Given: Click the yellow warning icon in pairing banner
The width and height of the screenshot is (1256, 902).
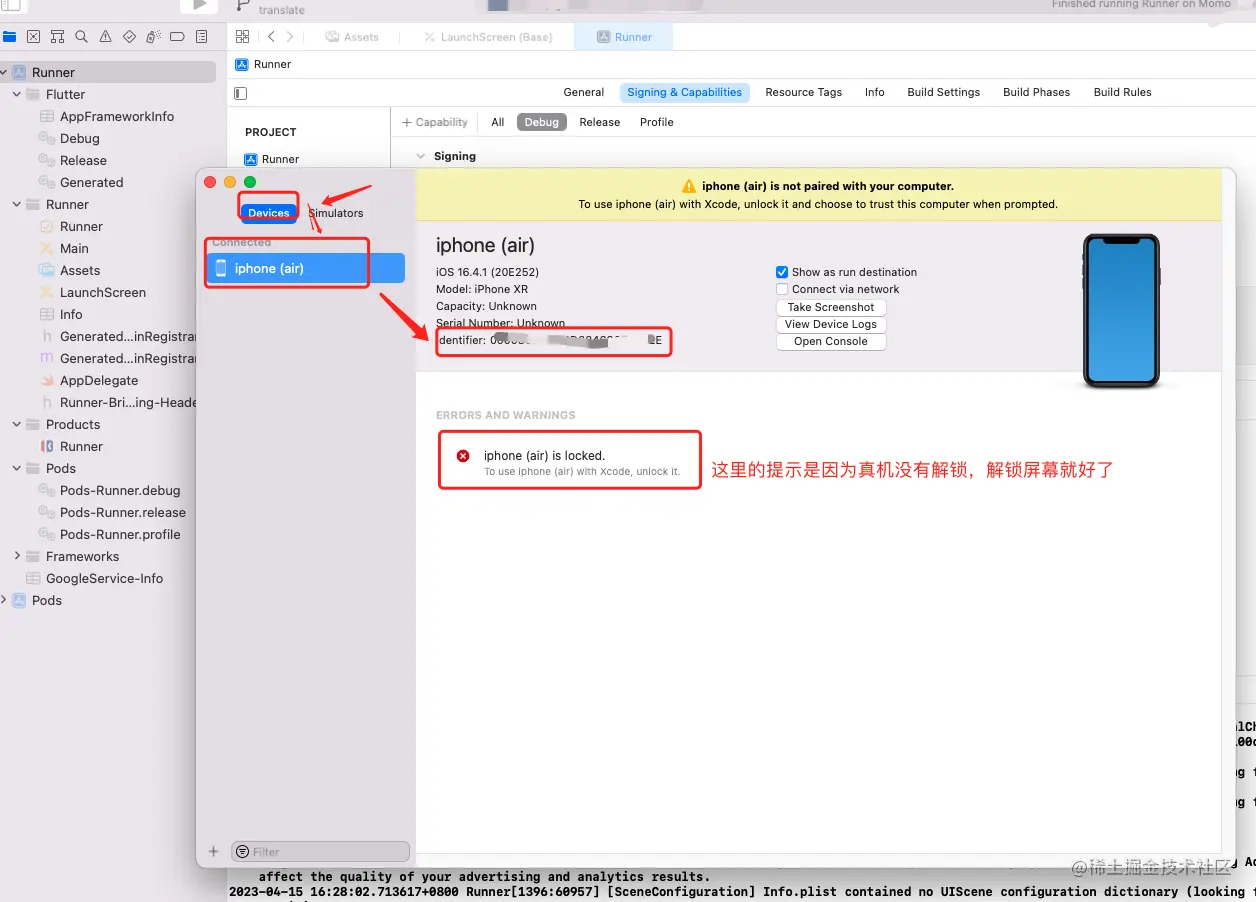Looking at the screenshot, I should [689, 186].
